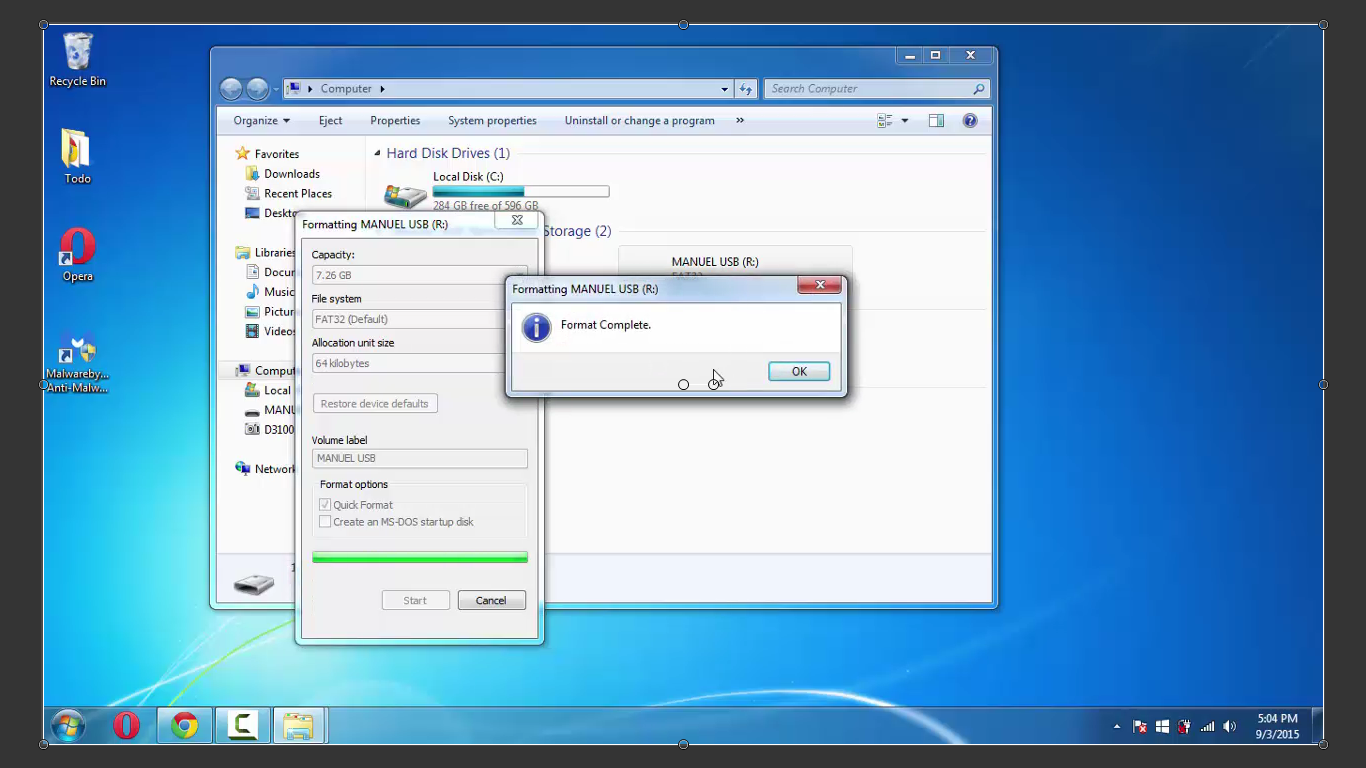The image size is (1366, 768).
Task: Click the search magnifier icon
Action: click(979, 89)
